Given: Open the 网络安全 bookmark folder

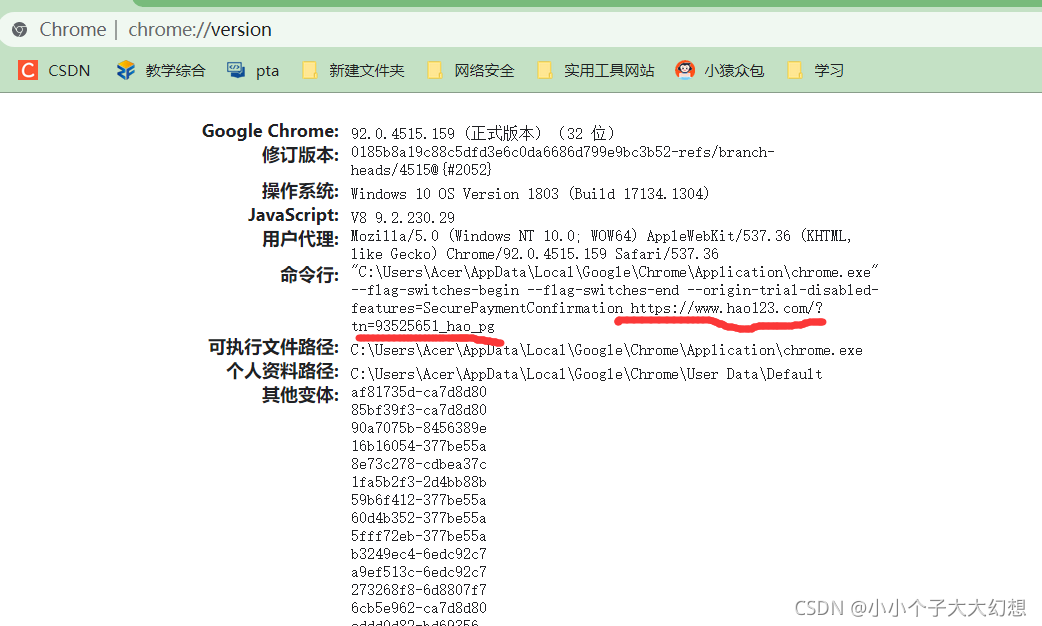Looking at the screenshot, I should click(x=470, y=70).
